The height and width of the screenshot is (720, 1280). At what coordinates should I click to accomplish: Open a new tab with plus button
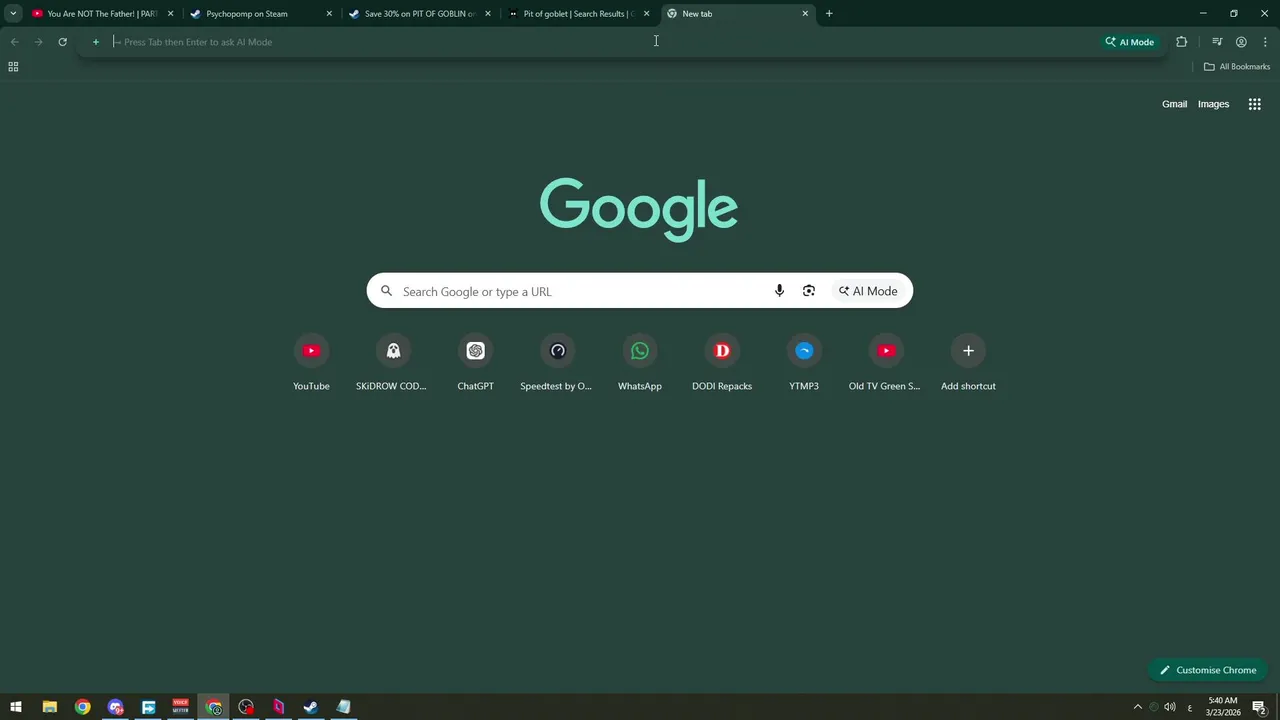point(829,14)
